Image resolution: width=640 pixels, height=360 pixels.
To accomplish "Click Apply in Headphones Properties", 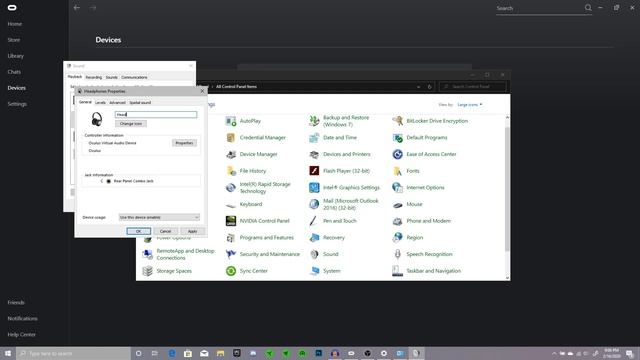I will pyautogui.click(x=192, y=231).
